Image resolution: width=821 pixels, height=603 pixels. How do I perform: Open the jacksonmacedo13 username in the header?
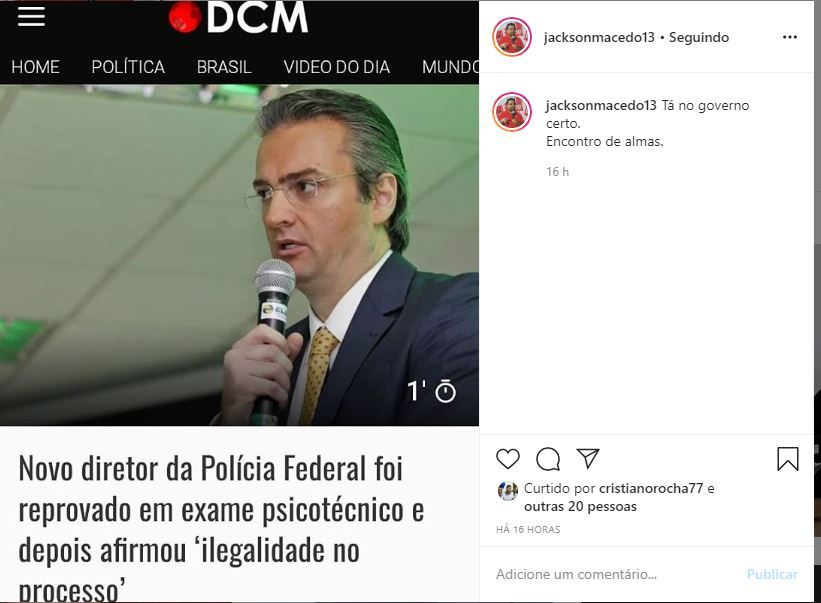tap(599, 37)
